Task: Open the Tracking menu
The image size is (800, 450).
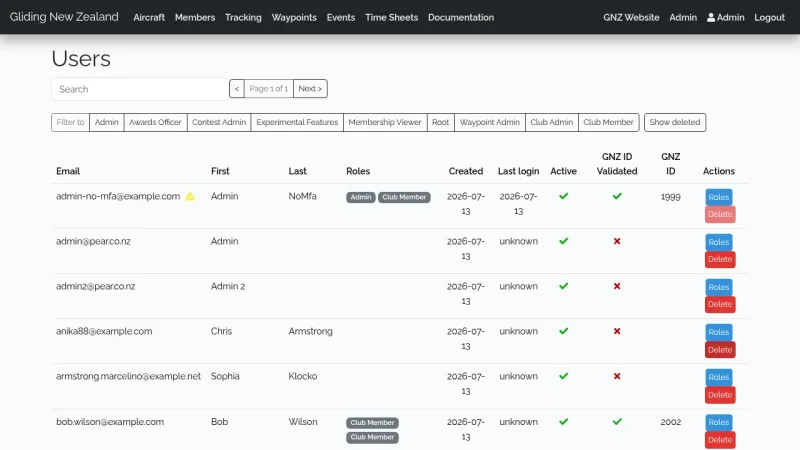Action: coord(243,17)
